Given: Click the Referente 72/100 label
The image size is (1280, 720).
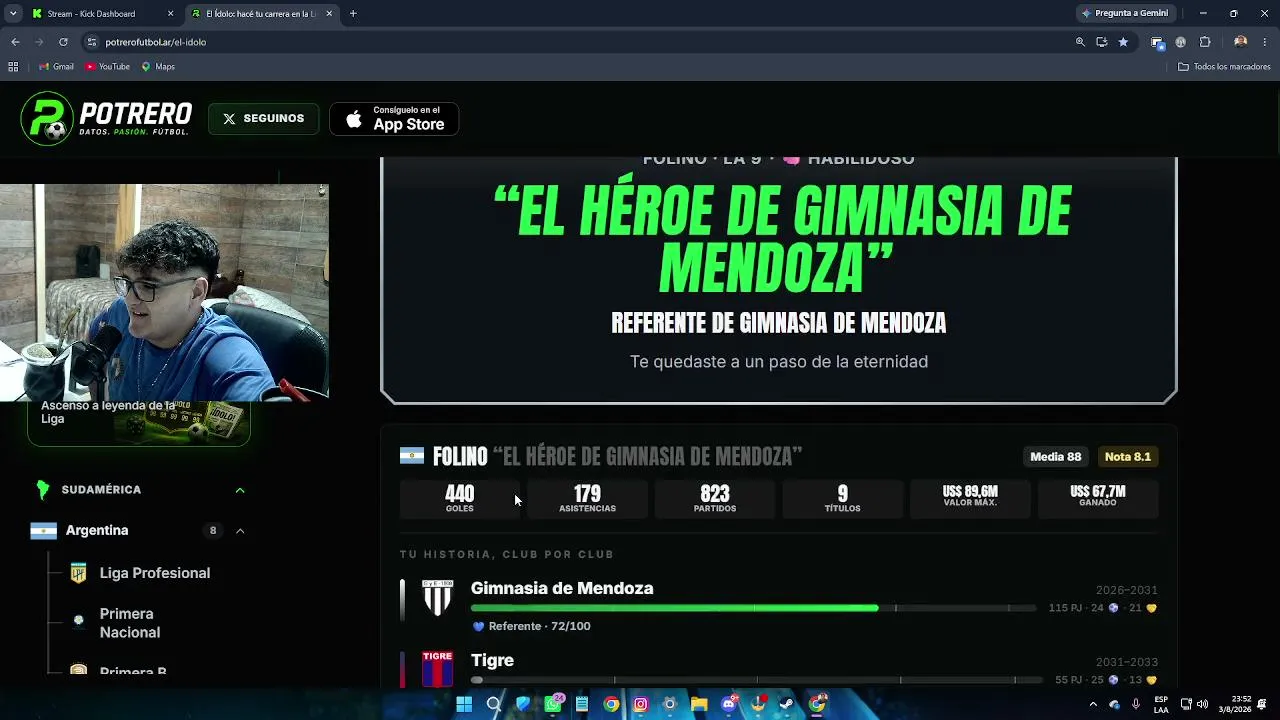Looking at the screenshot, I should pos(532,626).
